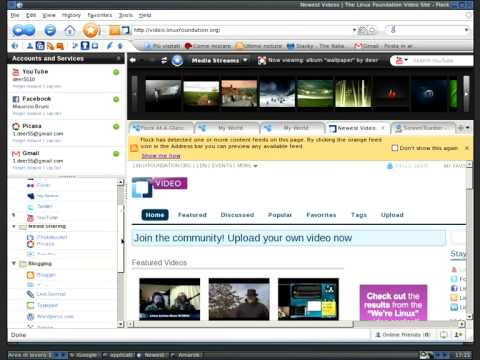Click the YouTube account entry icon
The image size is (480, 360).
click(x=16, y=72)
